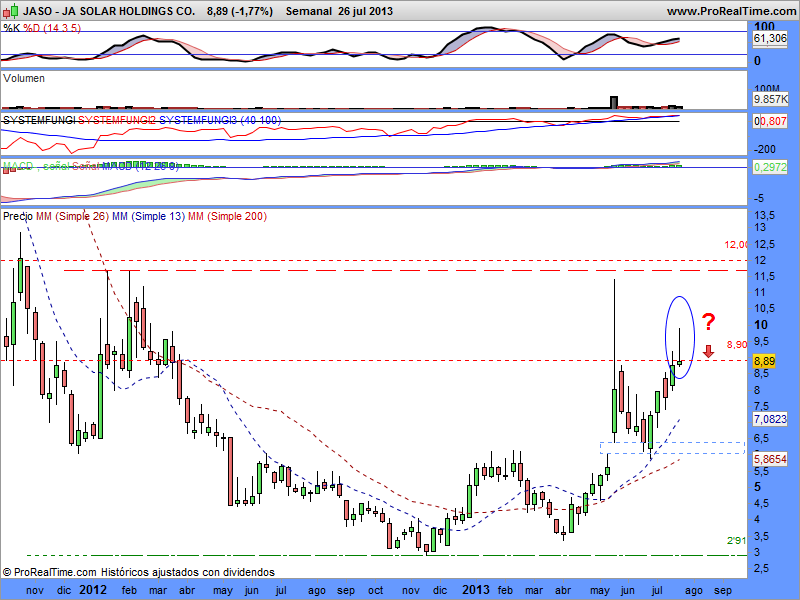Click the 7,0823 moving average value box
800x600 pixels.
click(x=770, y=419)
